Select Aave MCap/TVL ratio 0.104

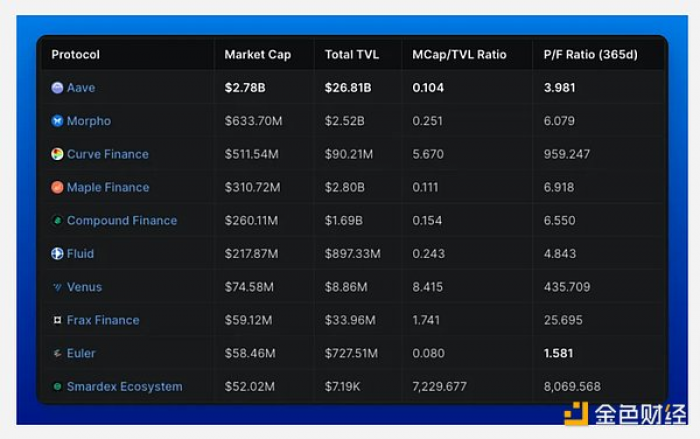(x=428, y=88)
